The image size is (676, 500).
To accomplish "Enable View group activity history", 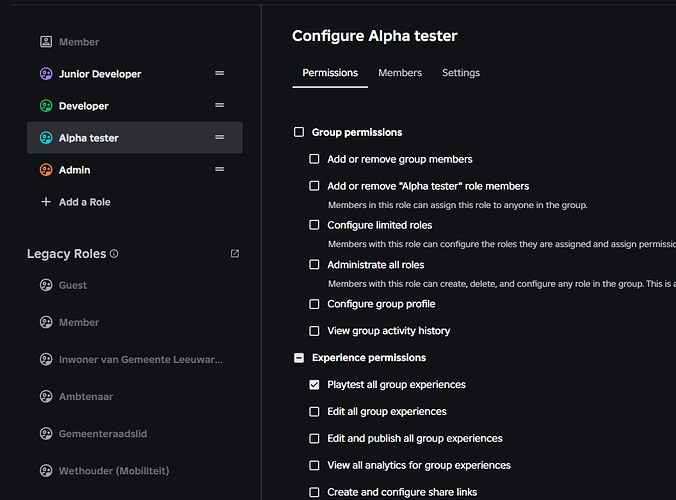I will 314,331.
